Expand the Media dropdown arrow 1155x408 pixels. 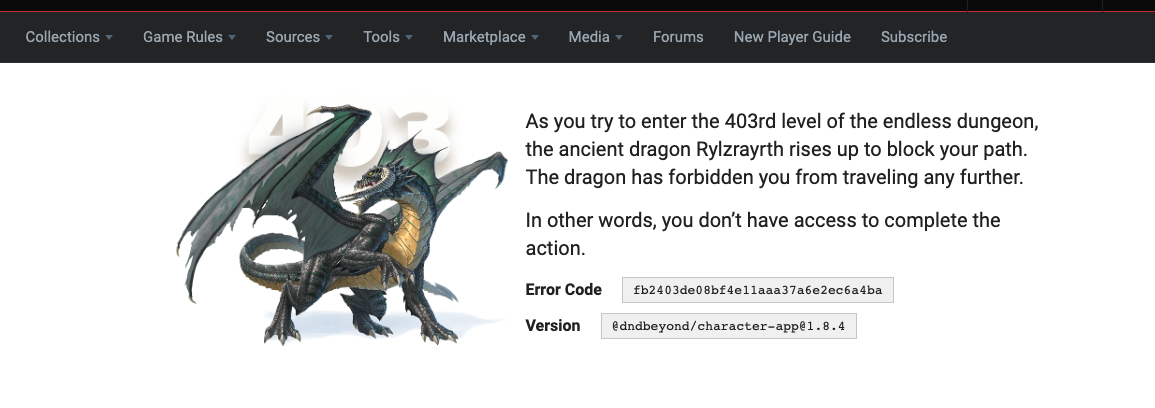(619, 38)
